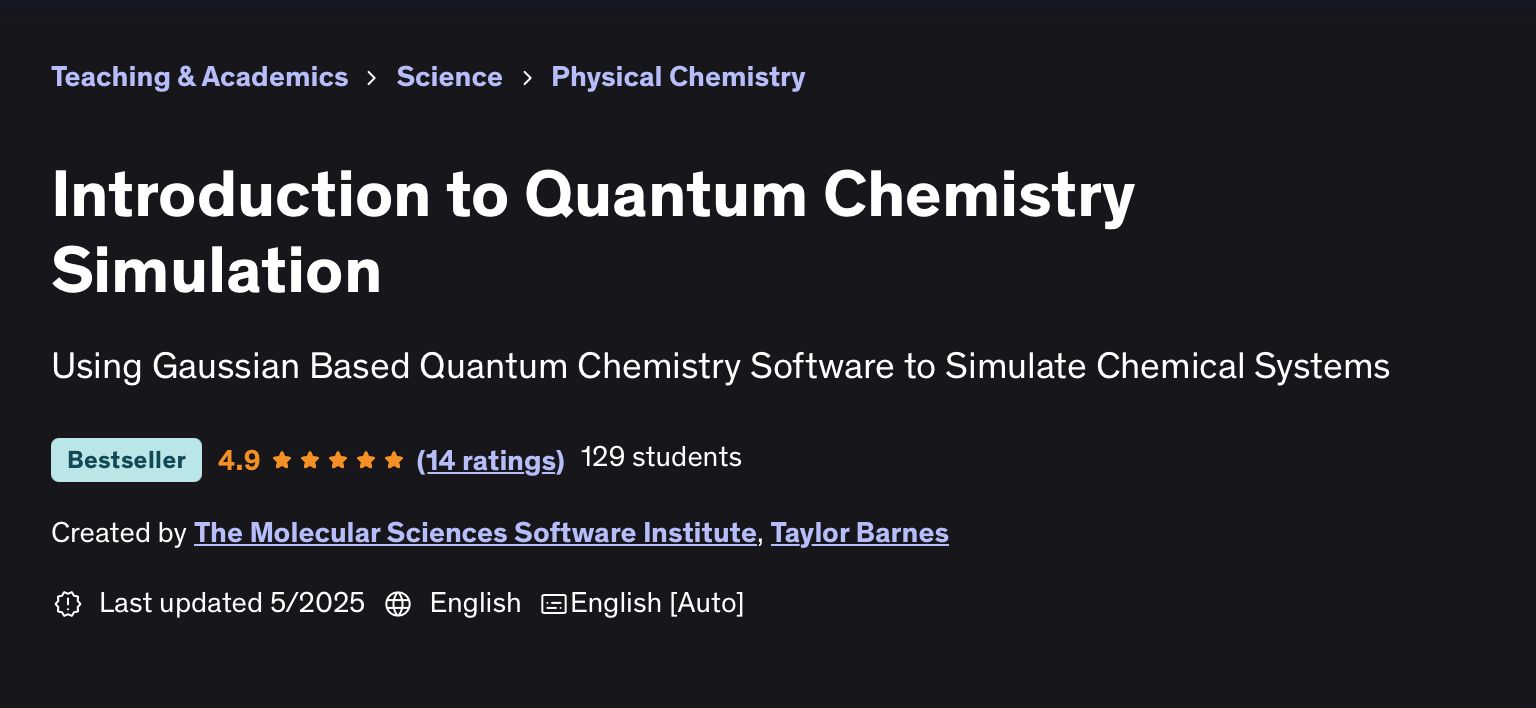Open the 14 ratings link
The image size is (1536, 708).
(x=490, y=460)
